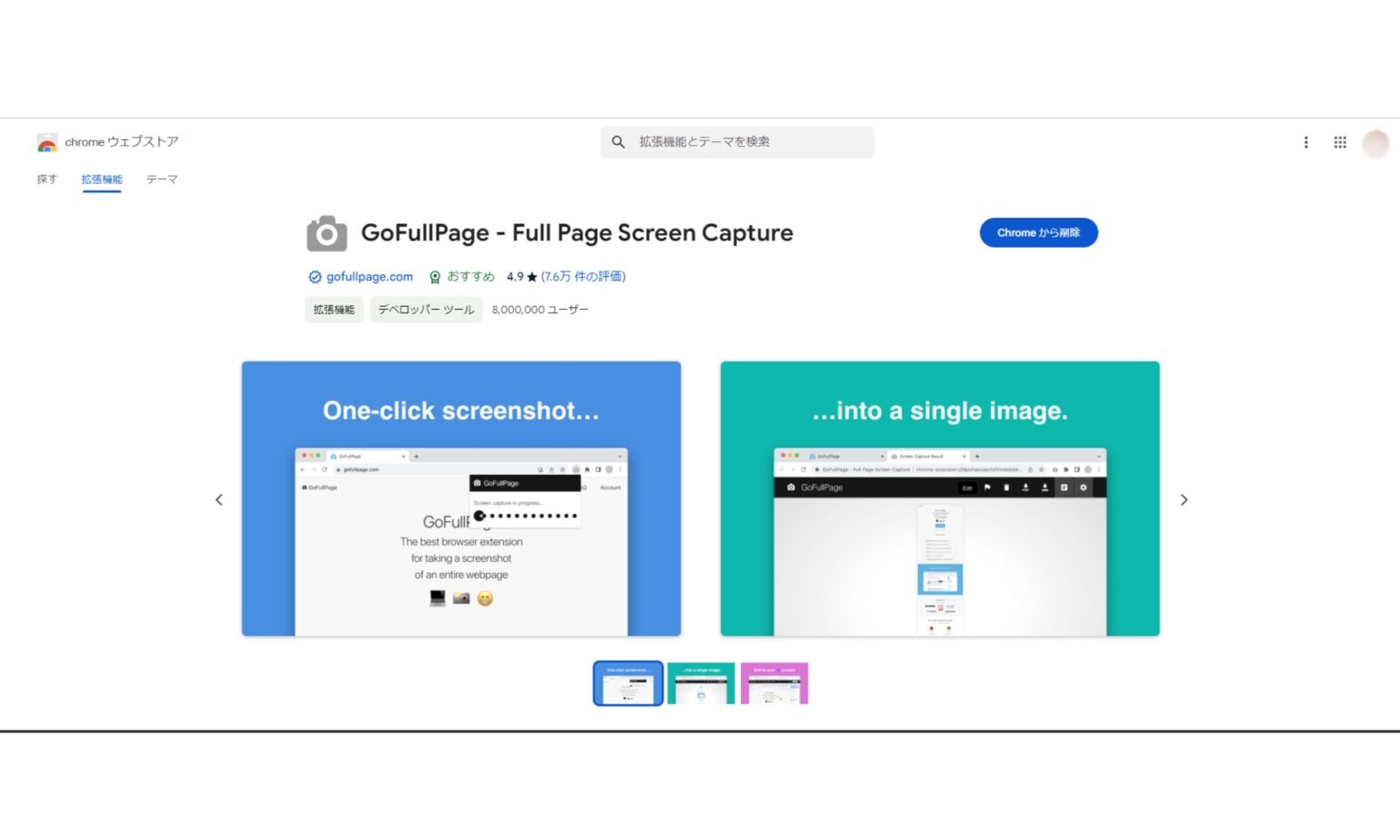1400x840 pixels.
Task: Advance carousel with the right arrow
Action: [1184, 499]
